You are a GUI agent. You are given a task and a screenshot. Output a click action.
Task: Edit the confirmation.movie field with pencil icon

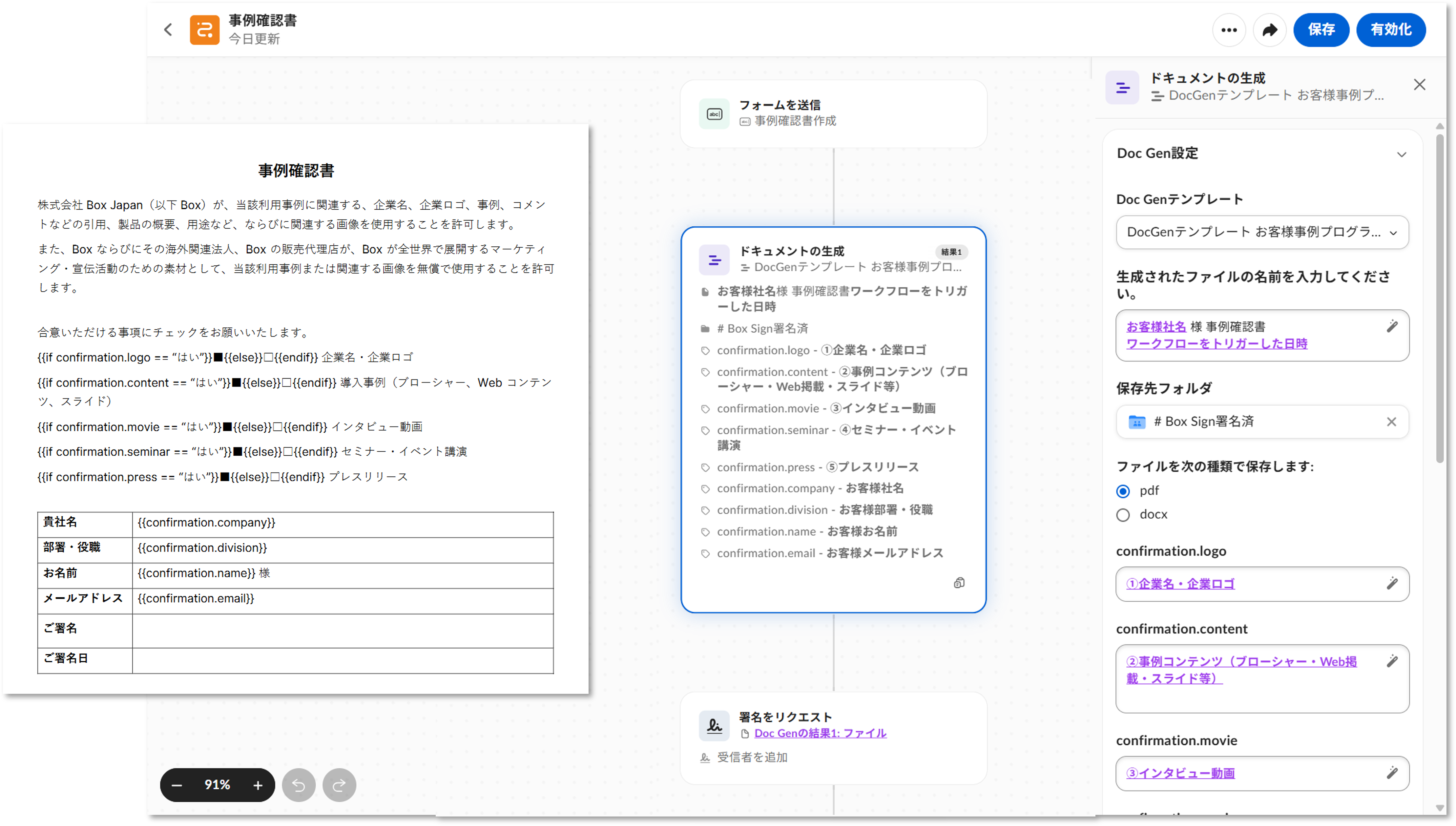pyautogui.click(x=1392, y=773)
